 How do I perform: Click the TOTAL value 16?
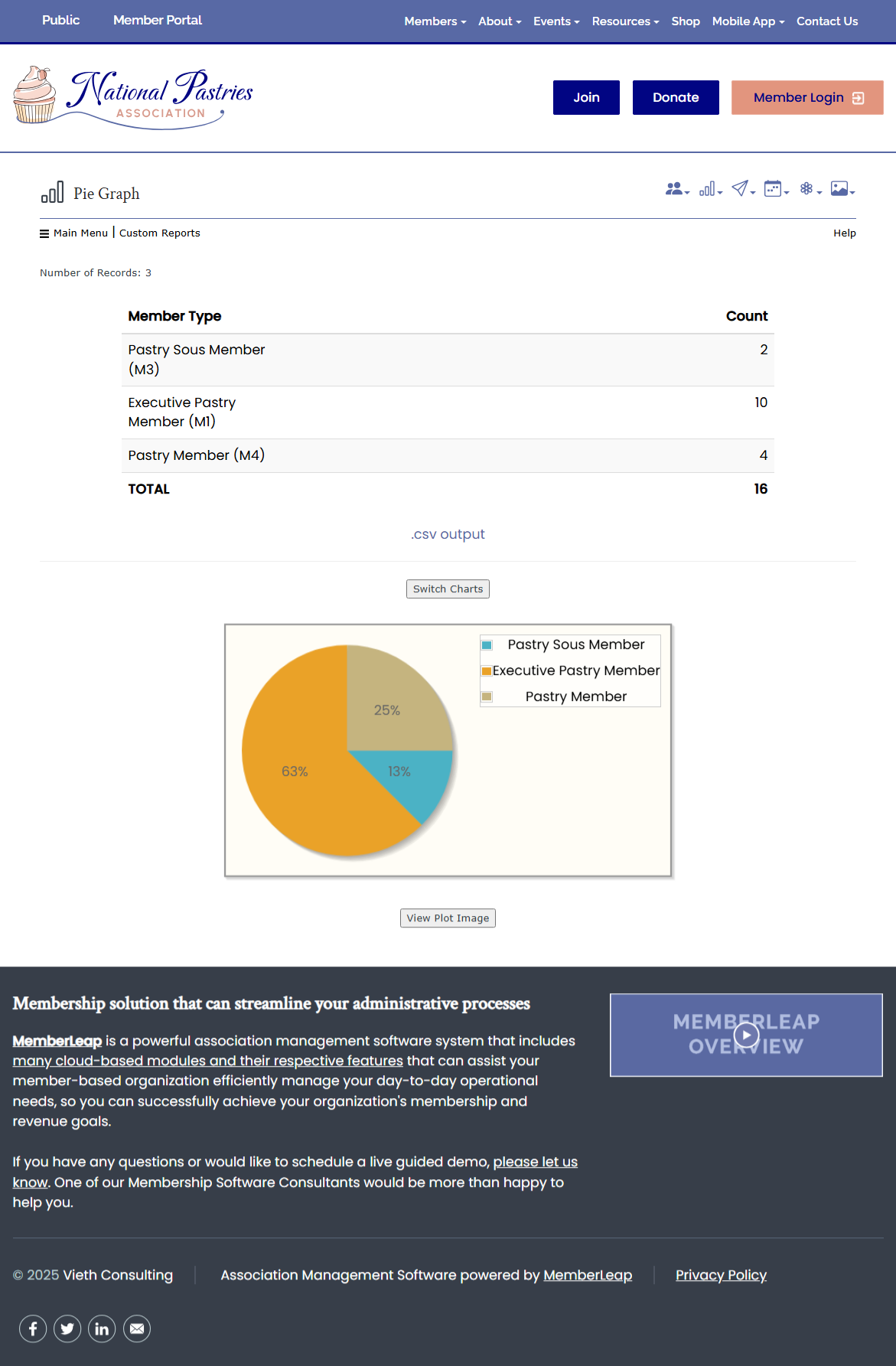tap(761, 489)
